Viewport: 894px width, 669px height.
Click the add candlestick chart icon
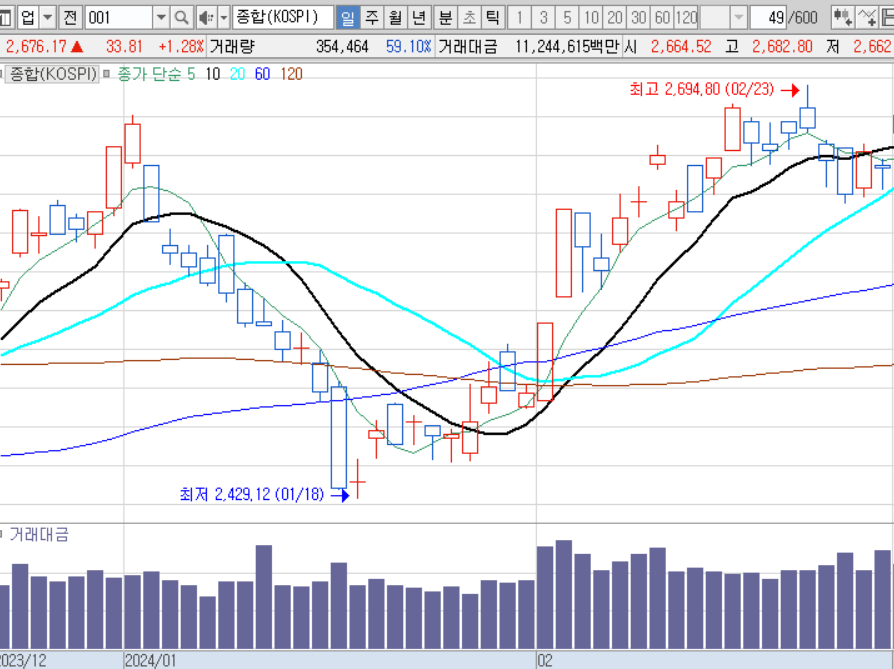(843, 18)
